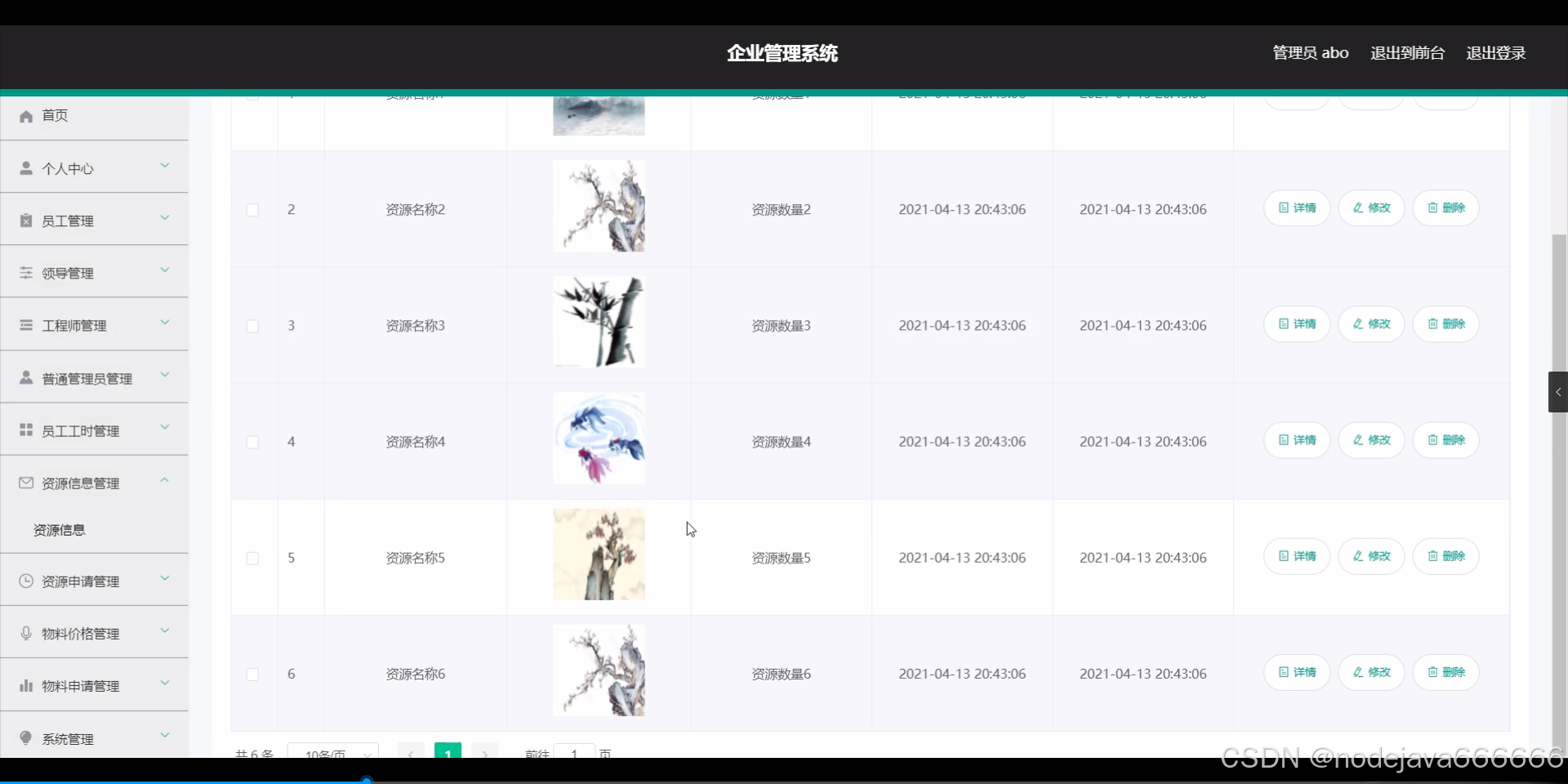The width and height of the screenshot is (1568, 784).
Task: Click the bar chart icon beside 物料申请管理
Action: [26, 685]
